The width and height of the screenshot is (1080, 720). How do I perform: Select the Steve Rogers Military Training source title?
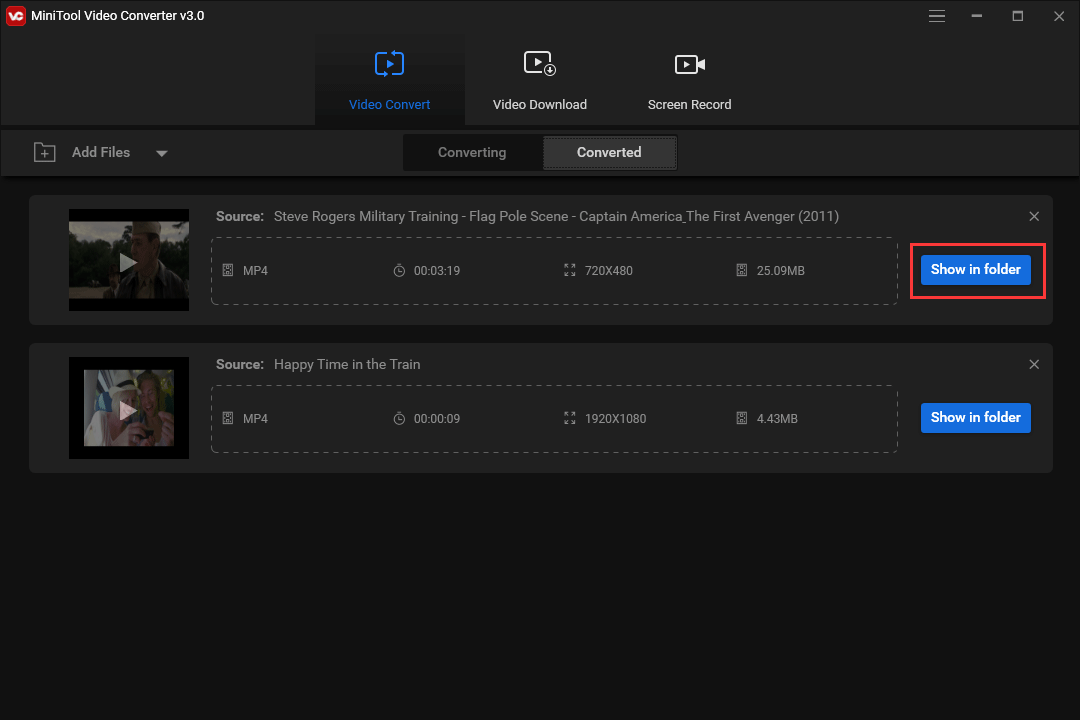tap(556, 216)
